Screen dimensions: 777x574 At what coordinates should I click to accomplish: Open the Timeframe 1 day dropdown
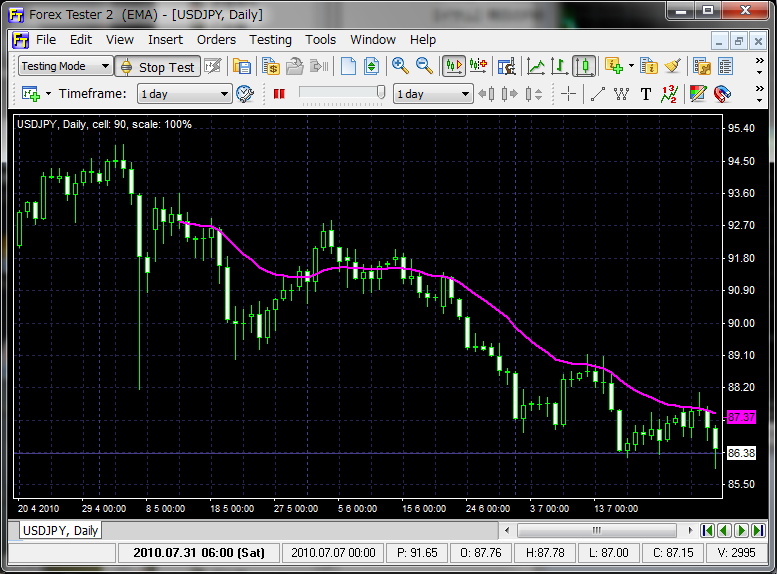coord(184,94)
